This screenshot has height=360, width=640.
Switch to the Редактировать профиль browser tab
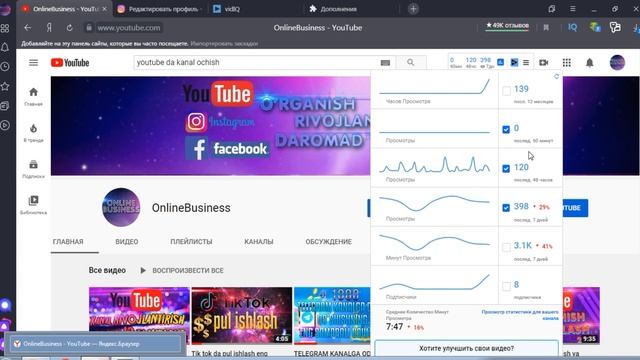tap(160, 9)
